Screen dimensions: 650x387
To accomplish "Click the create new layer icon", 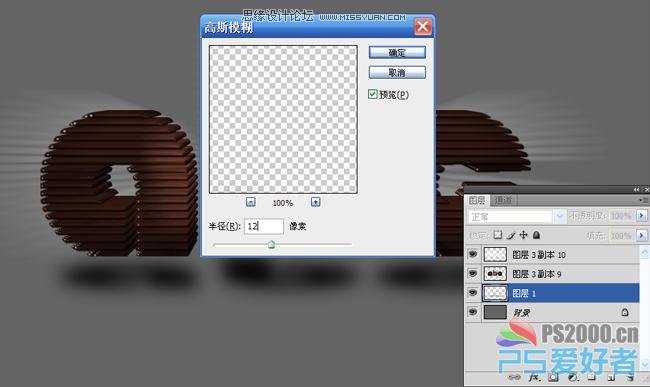I will (x=611, y=377).
